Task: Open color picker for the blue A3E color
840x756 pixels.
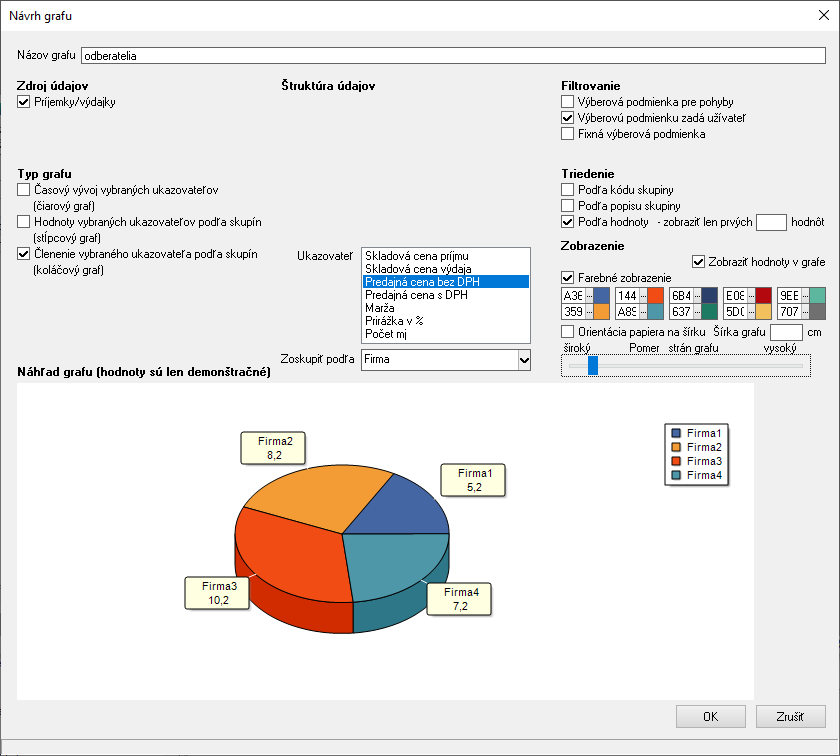Action: (589, 296)
